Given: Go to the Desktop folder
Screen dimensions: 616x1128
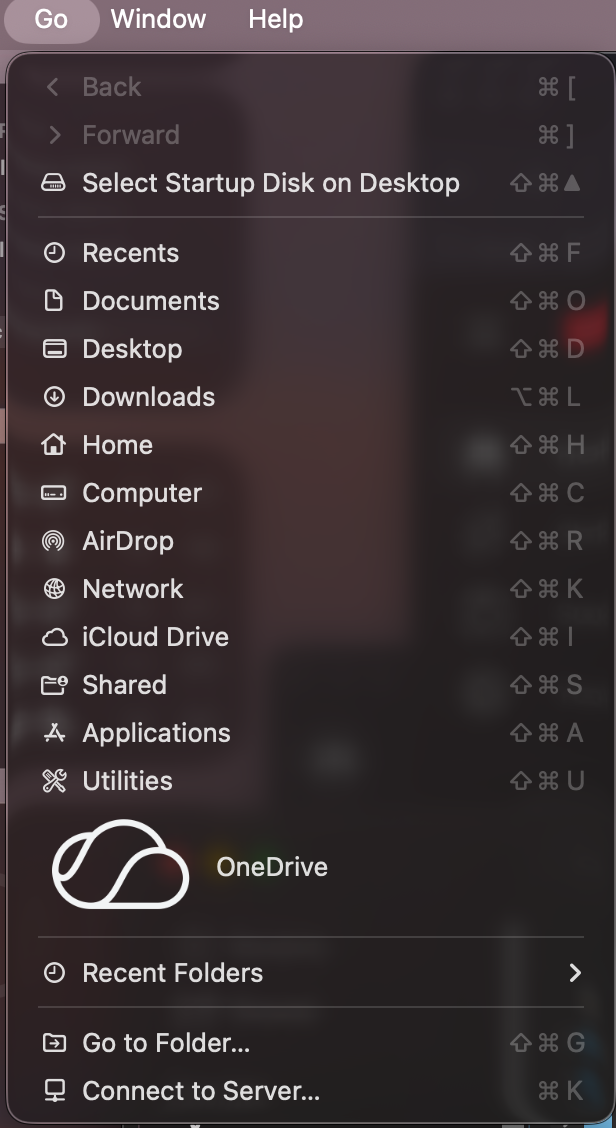Looking at the screenshot, I should point(132,349).
